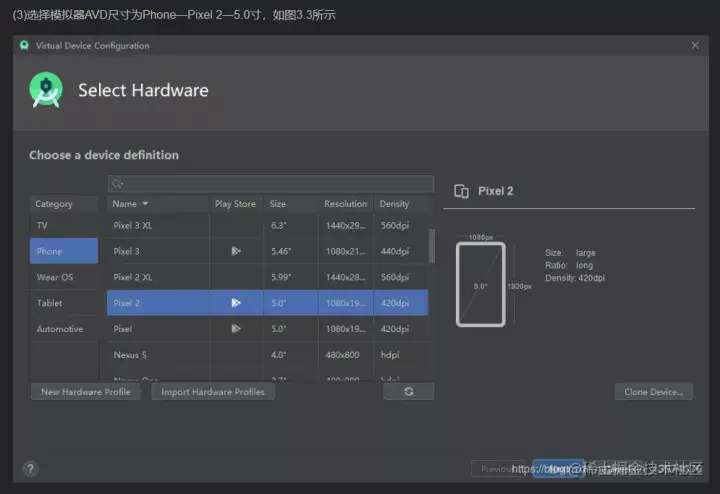This screenshot has width=720, height=494.
Task: Click the Android Studio logo in the header
Action: click(x=46, y=90)
